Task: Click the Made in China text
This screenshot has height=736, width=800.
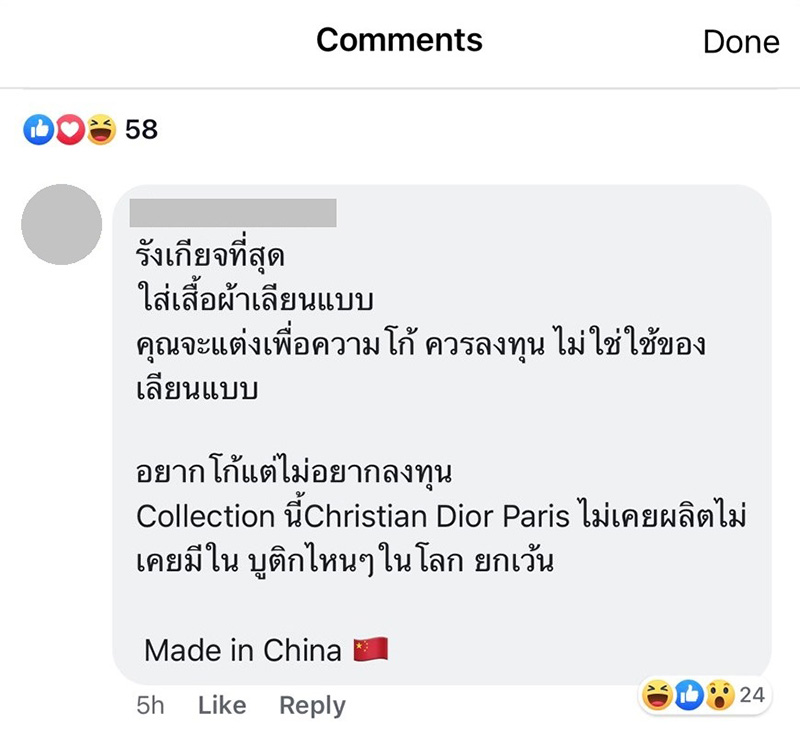Action: 243,650
